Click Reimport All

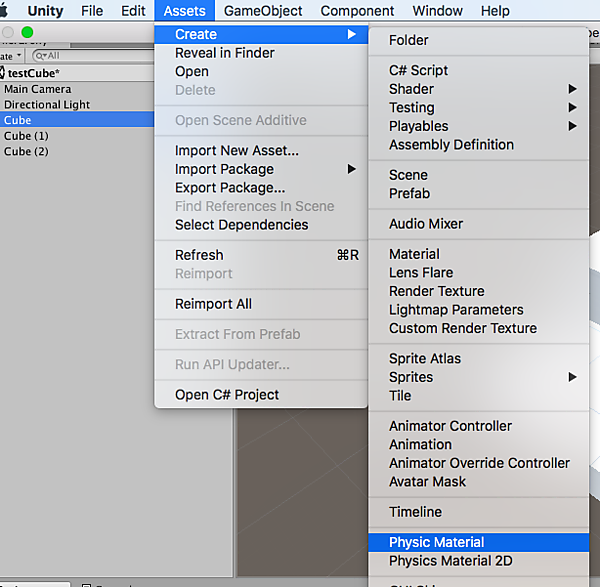pos(261,304)
